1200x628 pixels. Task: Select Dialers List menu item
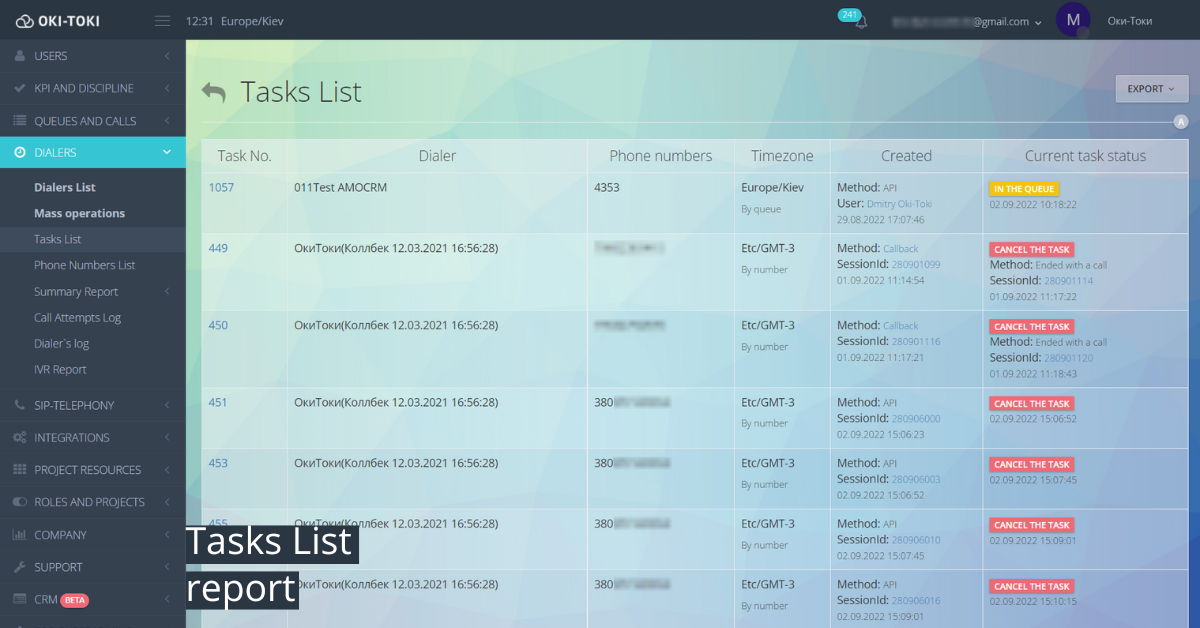tap(63, 186)
